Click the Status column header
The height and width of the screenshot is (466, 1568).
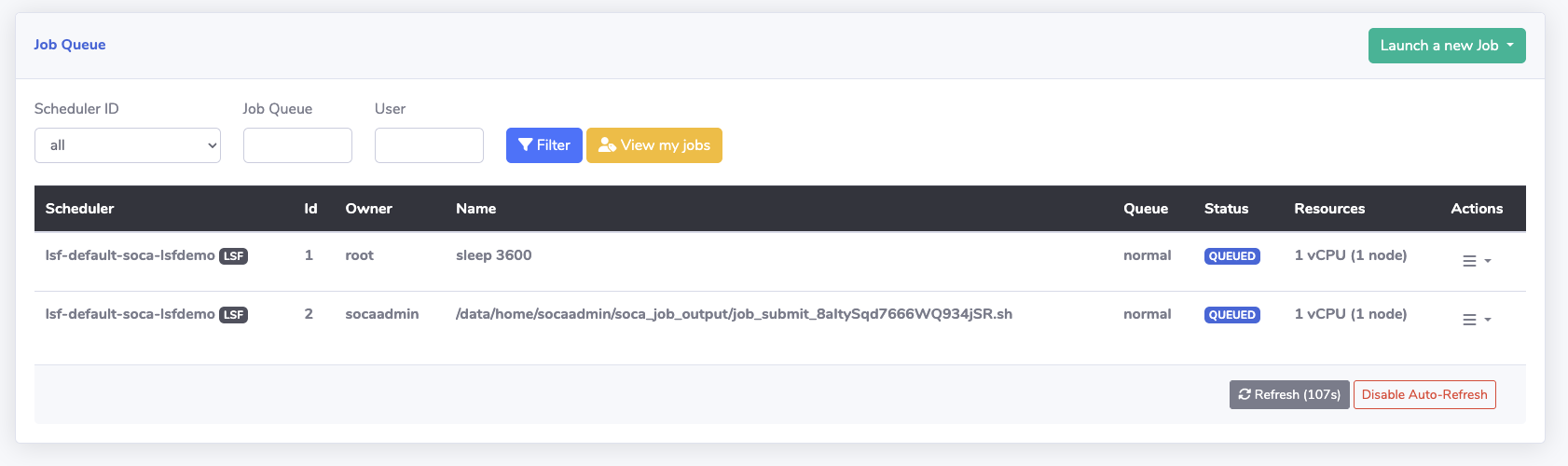[1226, 209]
